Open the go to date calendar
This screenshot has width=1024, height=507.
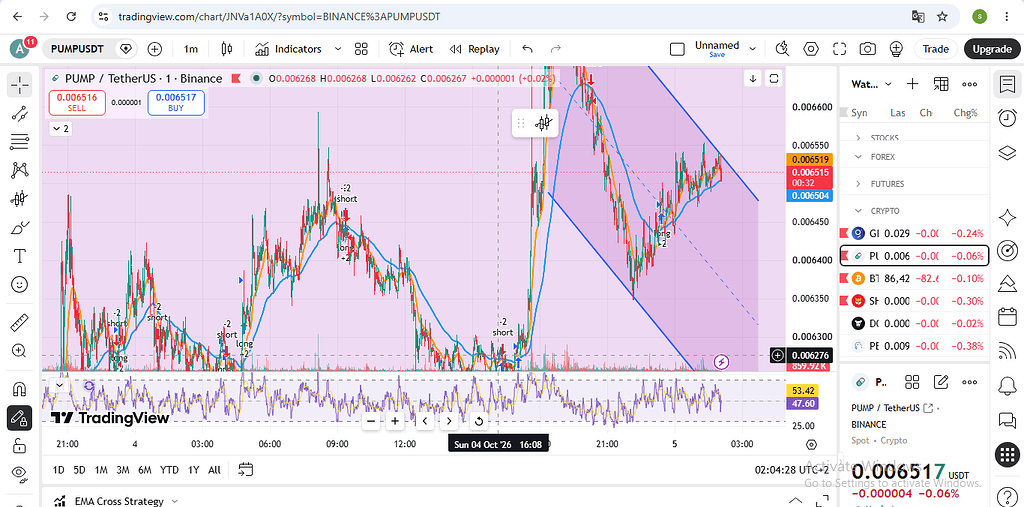[246, 469]
